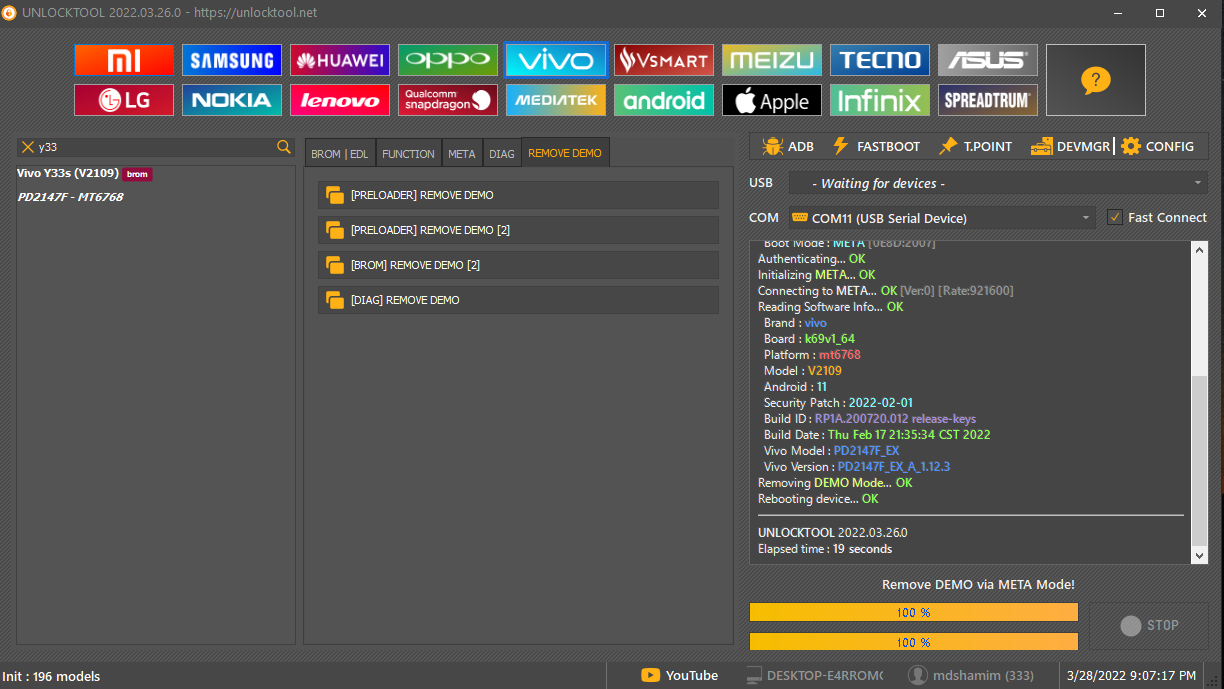The width and height of the screenshot is (1224, 689).
Task: Select the Android logo tile
Action: [664, 100]
